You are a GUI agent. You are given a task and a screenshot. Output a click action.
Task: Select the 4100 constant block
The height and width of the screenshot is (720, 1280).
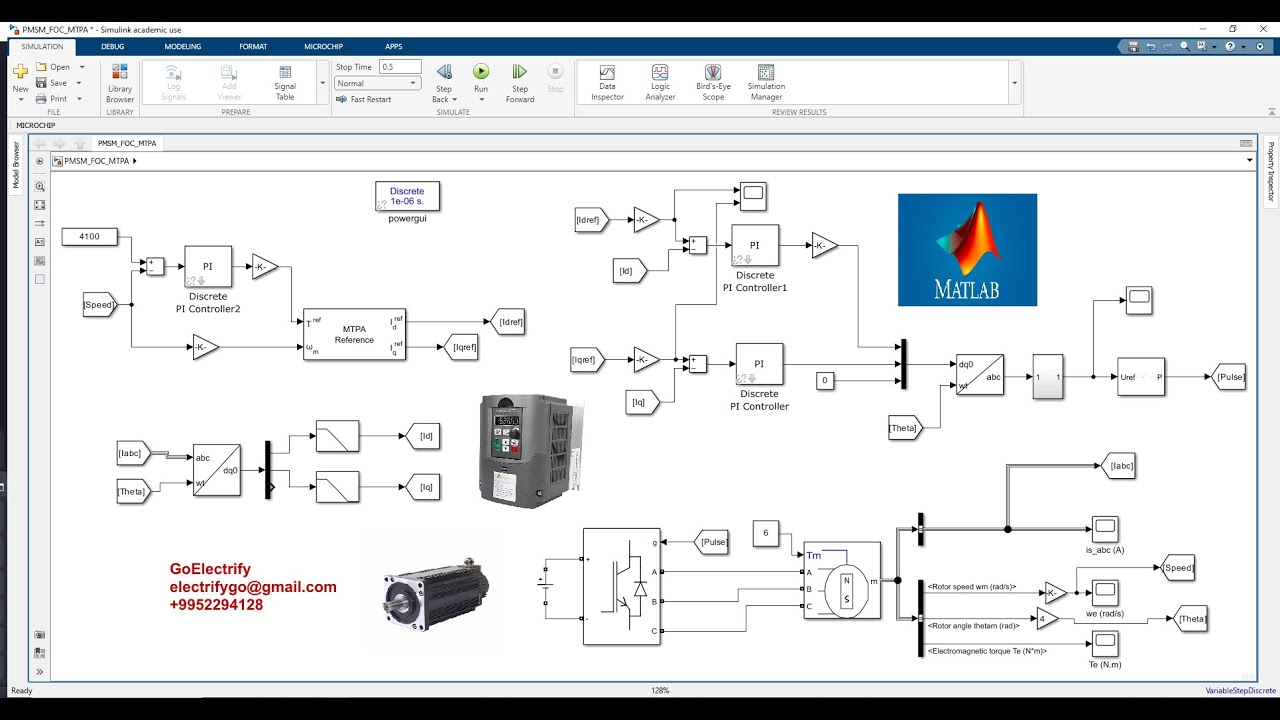coord(89,237)
